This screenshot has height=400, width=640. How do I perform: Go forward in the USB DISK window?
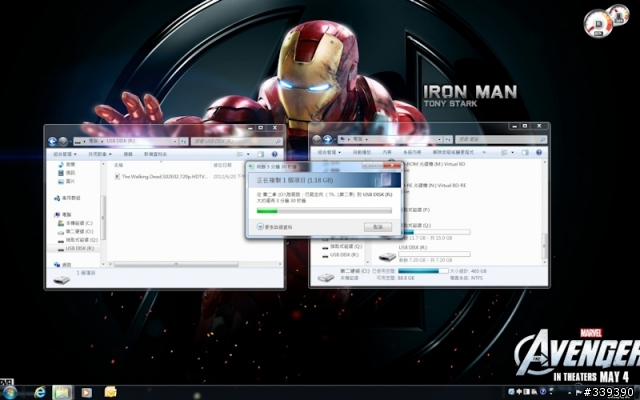click(x=63, y=141)
